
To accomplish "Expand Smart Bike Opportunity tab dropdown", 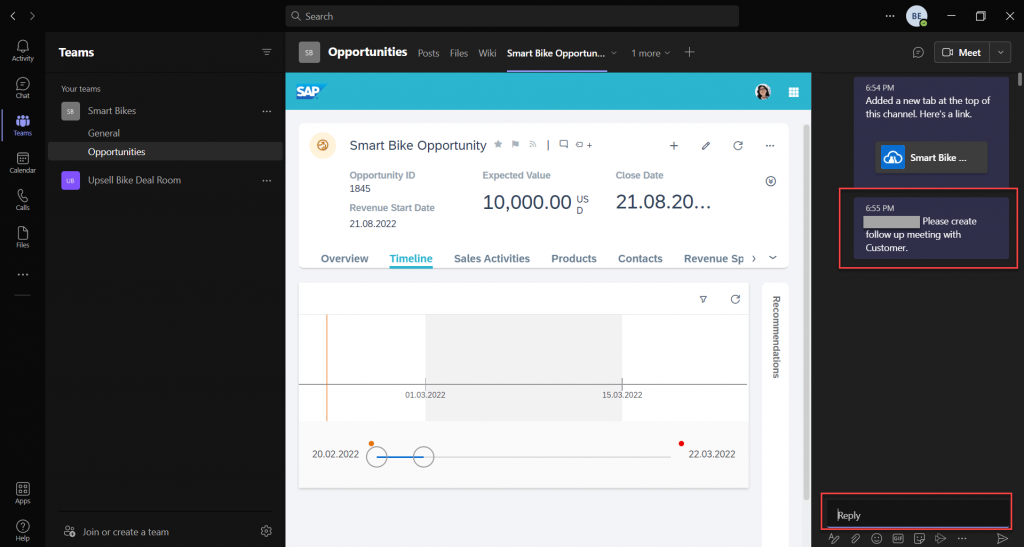I will point(614,53).
